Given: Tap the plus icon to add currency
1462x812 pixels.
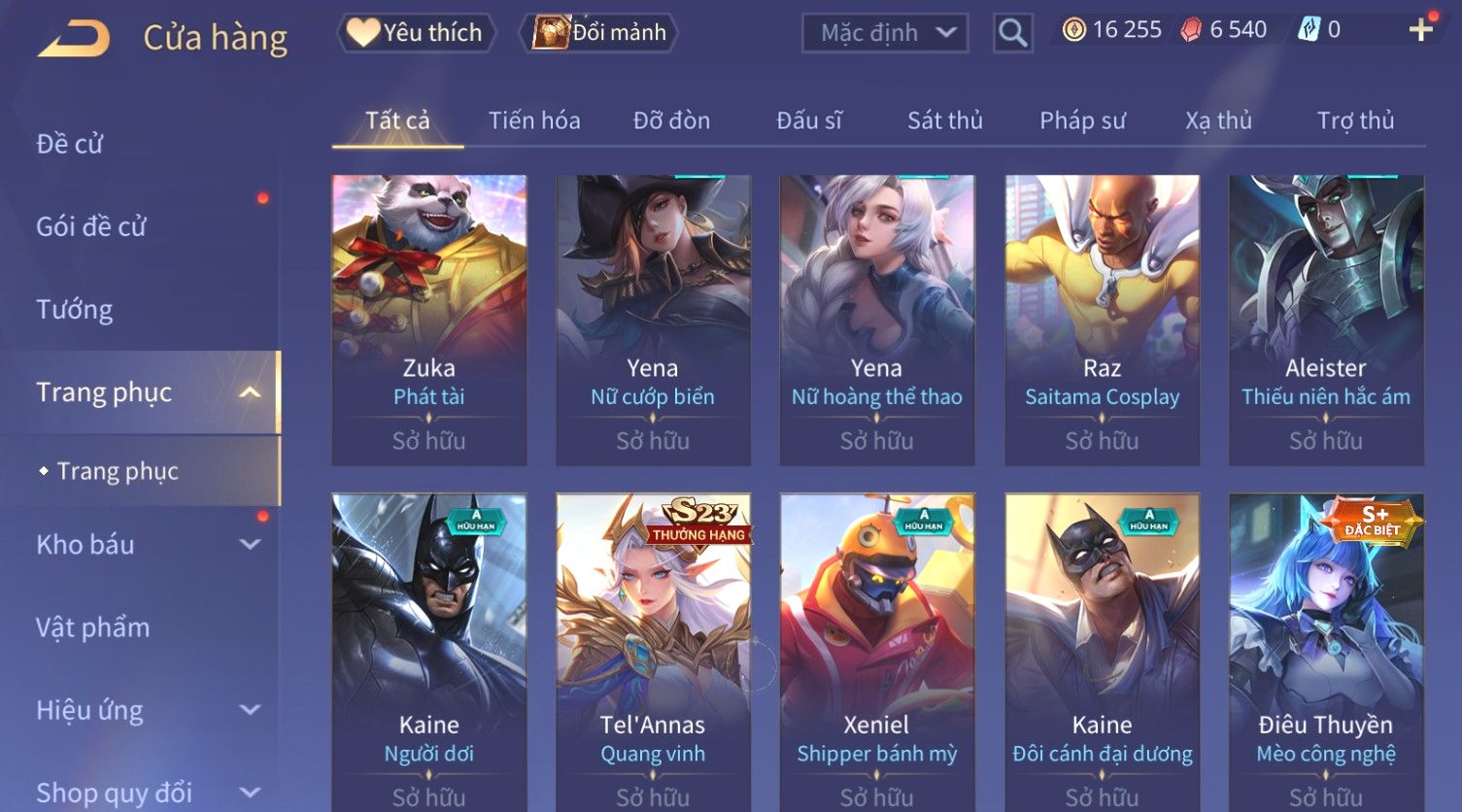Looking at the screenshot, I should click(x=1421, y=30).
